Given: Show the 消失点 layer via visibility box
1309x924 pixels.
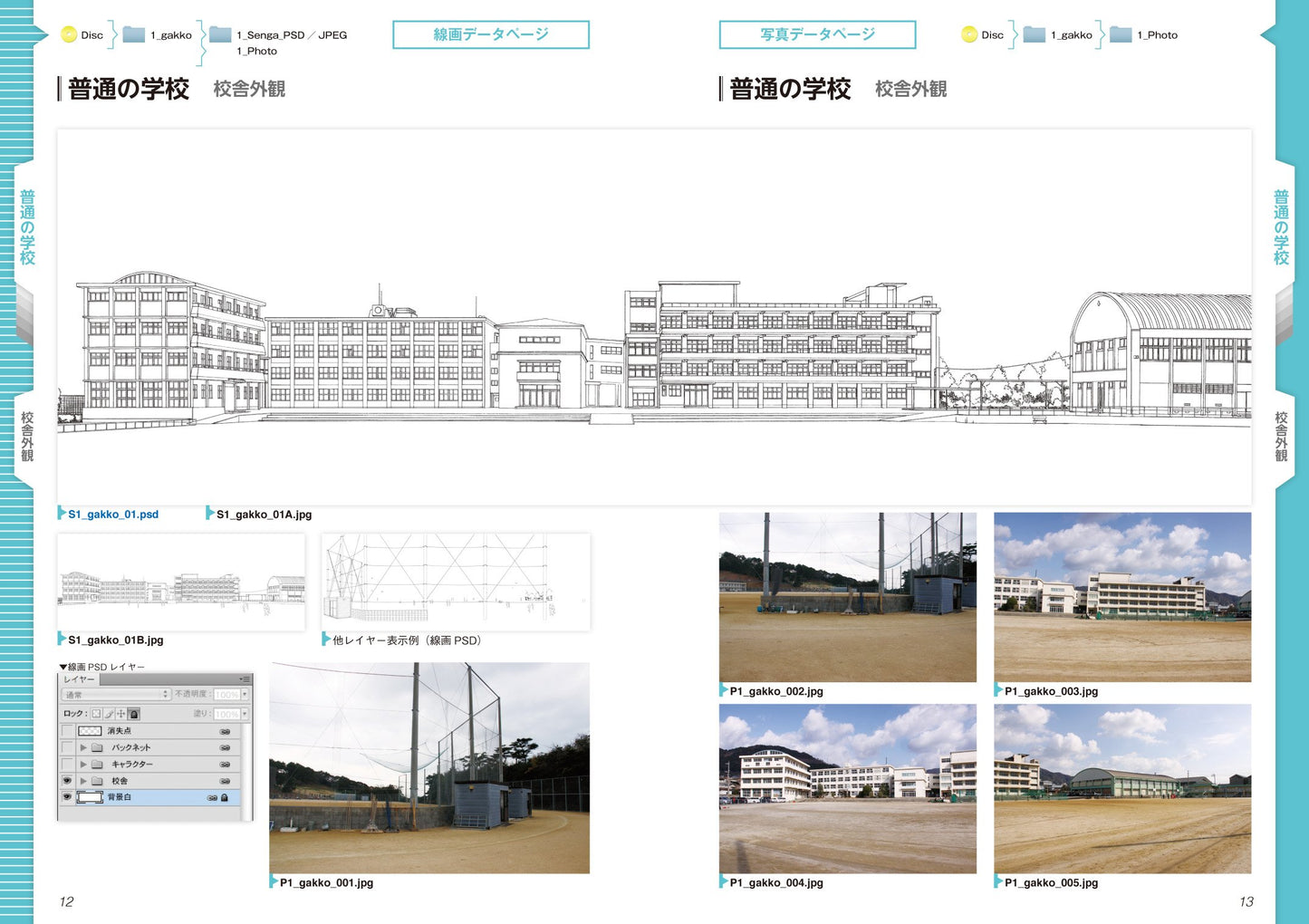Looking at the screenshot, I should [x=67, y=731].
